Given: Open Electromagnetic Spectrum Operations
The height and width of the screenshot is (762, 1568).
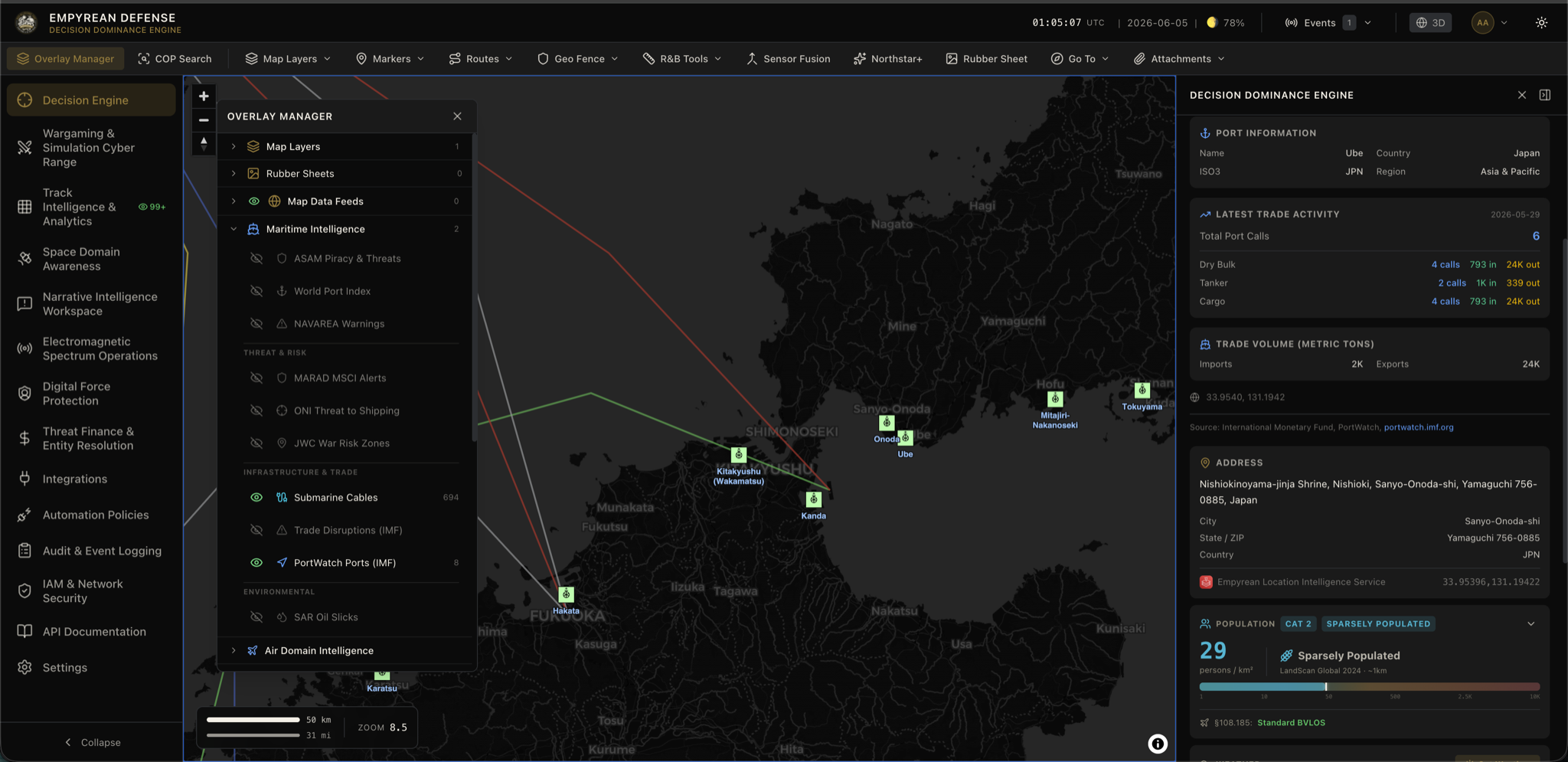Looking at the screenshot, I should pos(90,348).
